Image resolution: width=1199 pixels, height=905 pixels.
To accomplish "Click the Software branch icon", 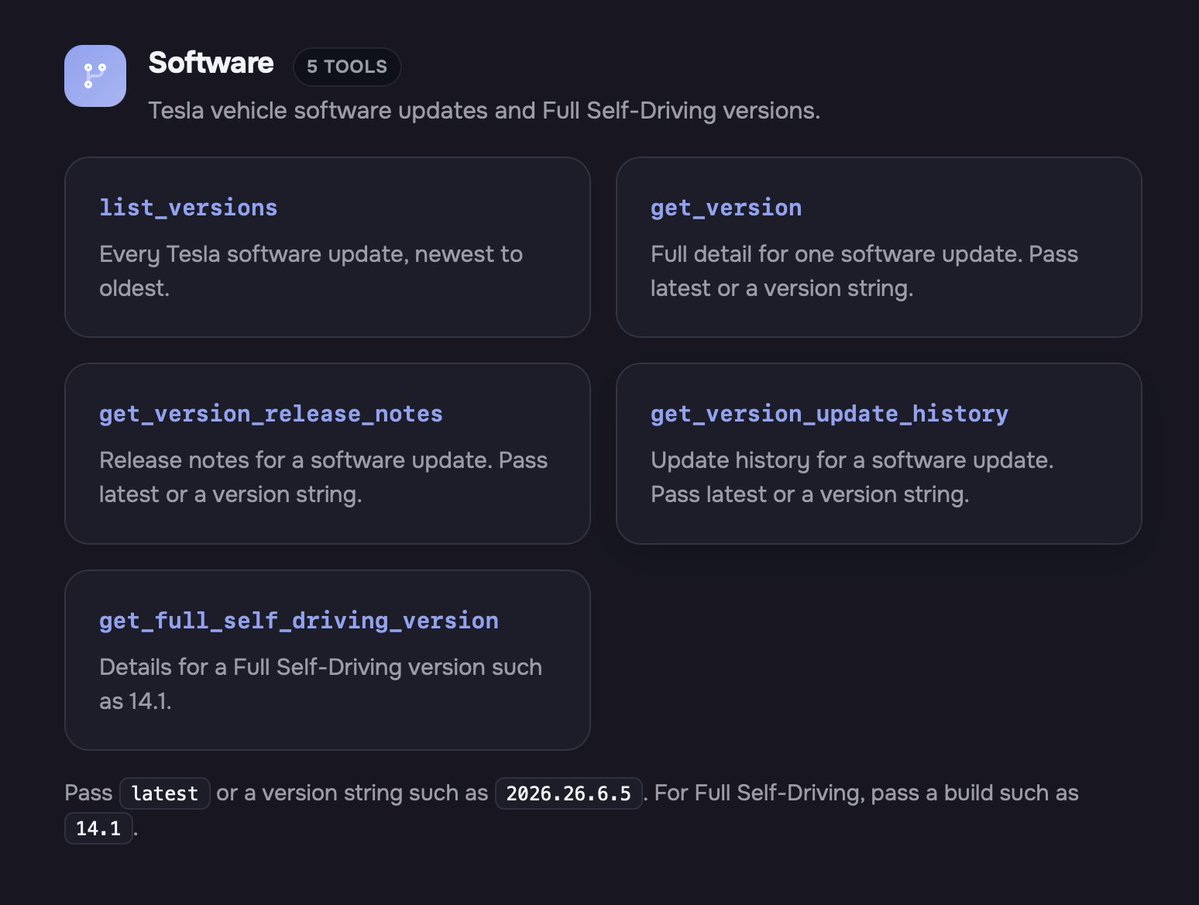I will click(95, 76).
